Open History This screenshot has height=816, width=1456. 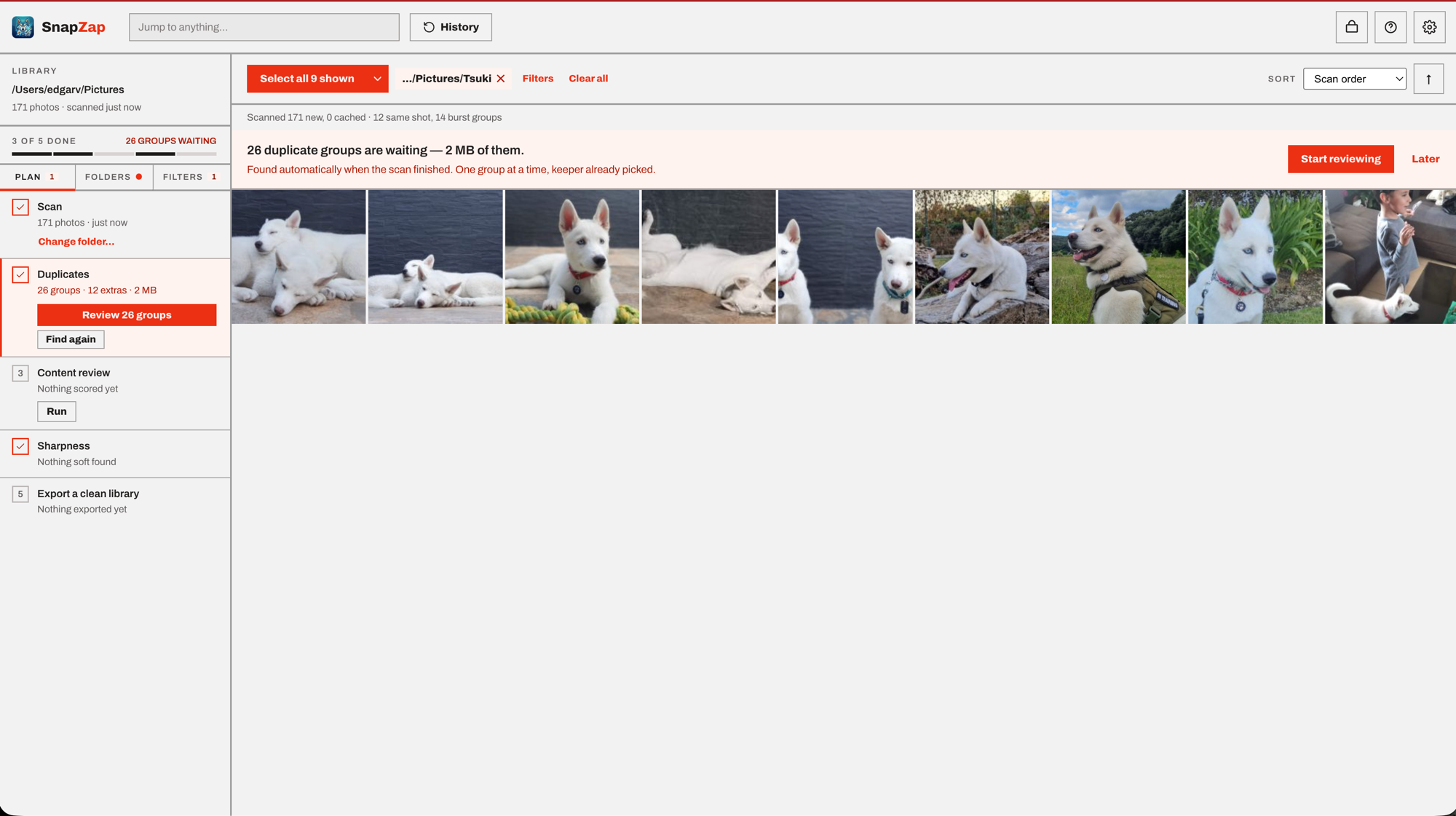pyautogui.click(x=451, y=27)
